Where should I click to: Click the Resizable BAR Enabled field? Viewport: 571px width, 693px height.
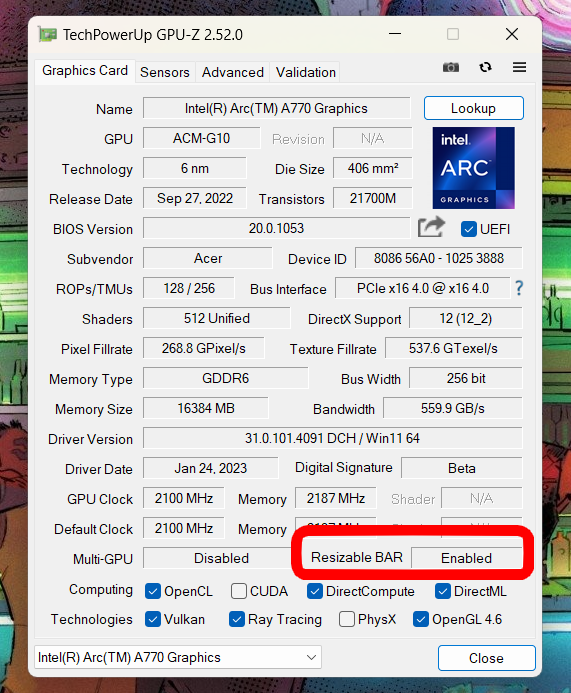[467, 559]
